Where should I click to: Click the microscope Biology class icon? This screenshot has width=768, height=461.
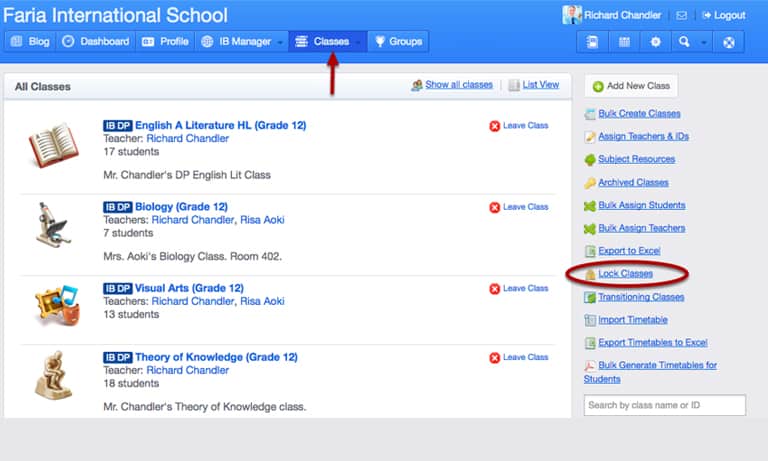pos(52,224)
